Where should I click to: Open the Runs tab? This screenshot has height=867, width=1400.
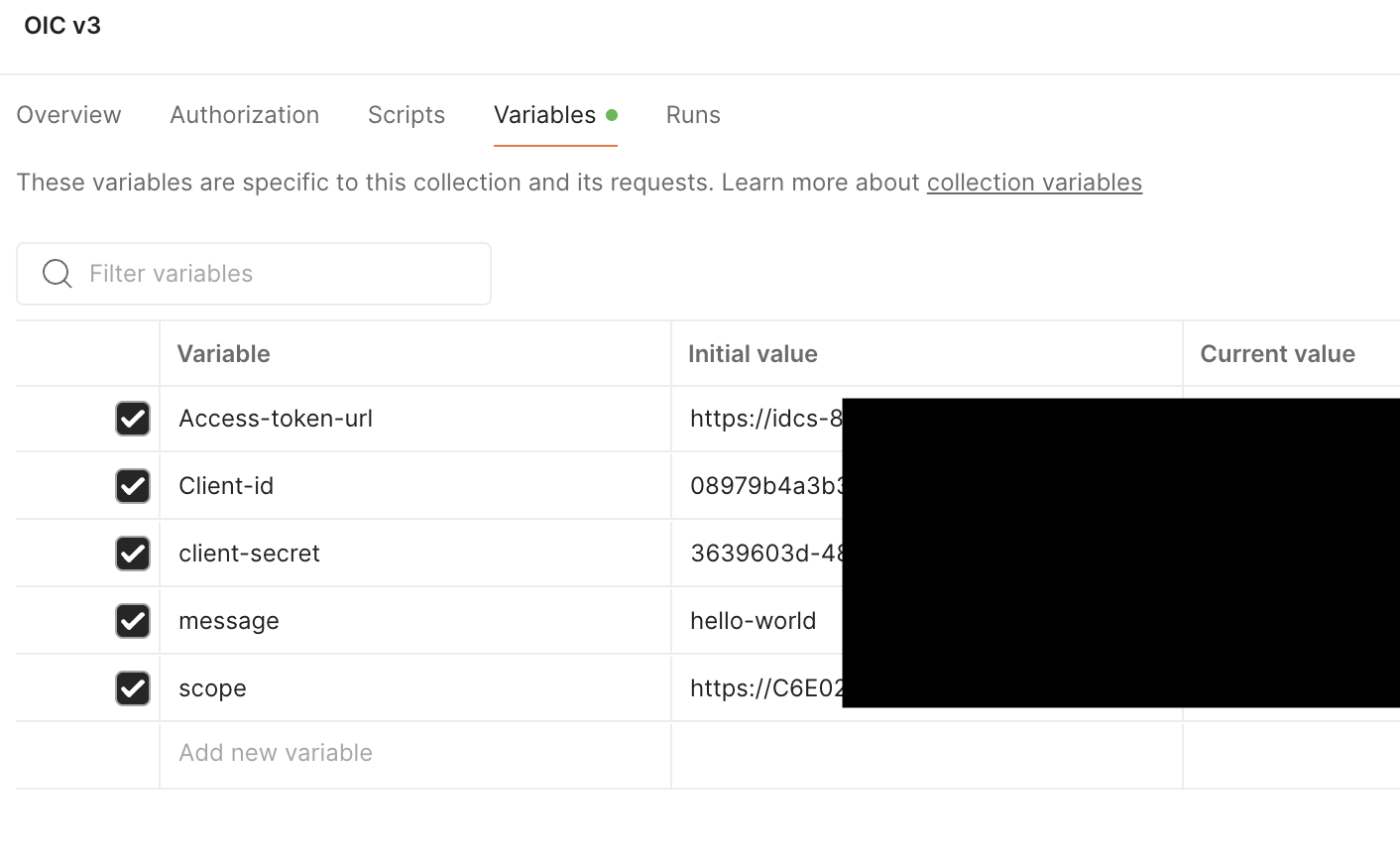click(693, 115)
